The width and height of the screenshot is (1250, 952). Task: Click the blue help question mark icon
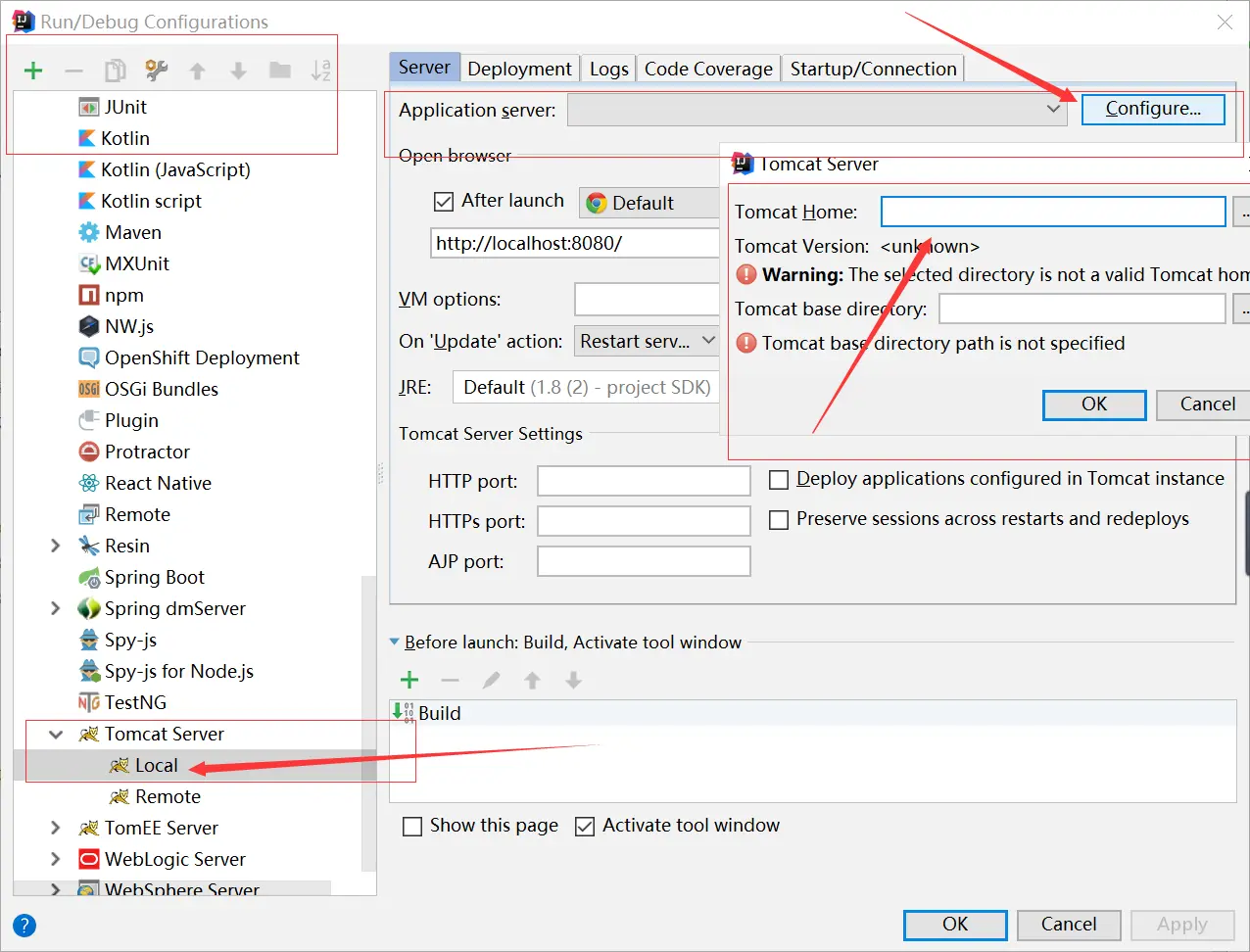[24, 926]
